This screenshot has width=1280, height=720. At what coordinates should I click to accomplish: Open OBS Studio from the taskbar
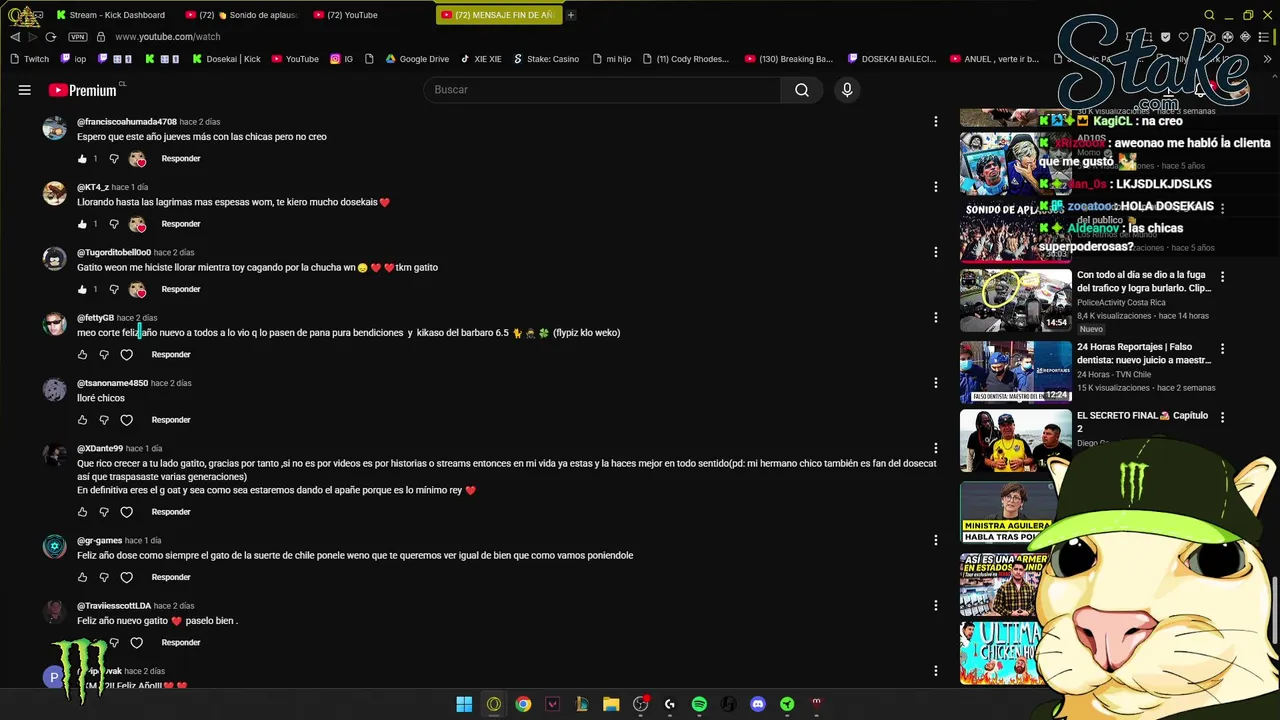click(x=641, y=704)
